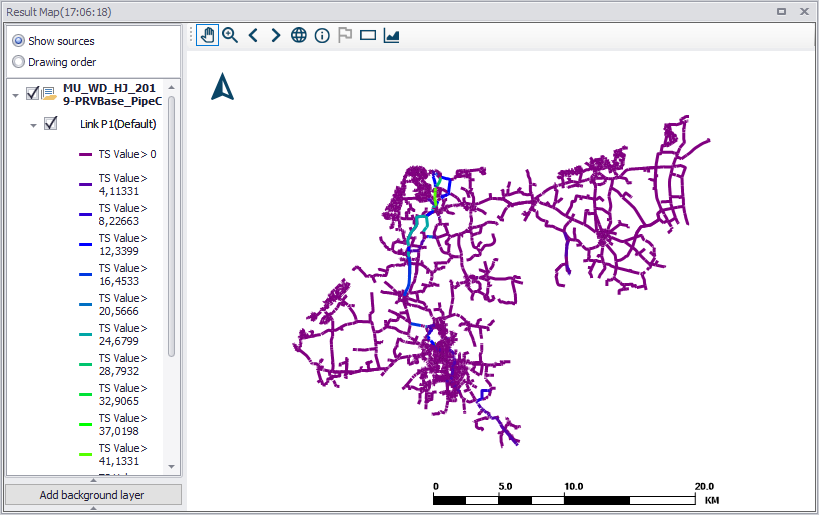Click swatch for TS Value> 4,11331
819x515 pixels.
point(86,184)
